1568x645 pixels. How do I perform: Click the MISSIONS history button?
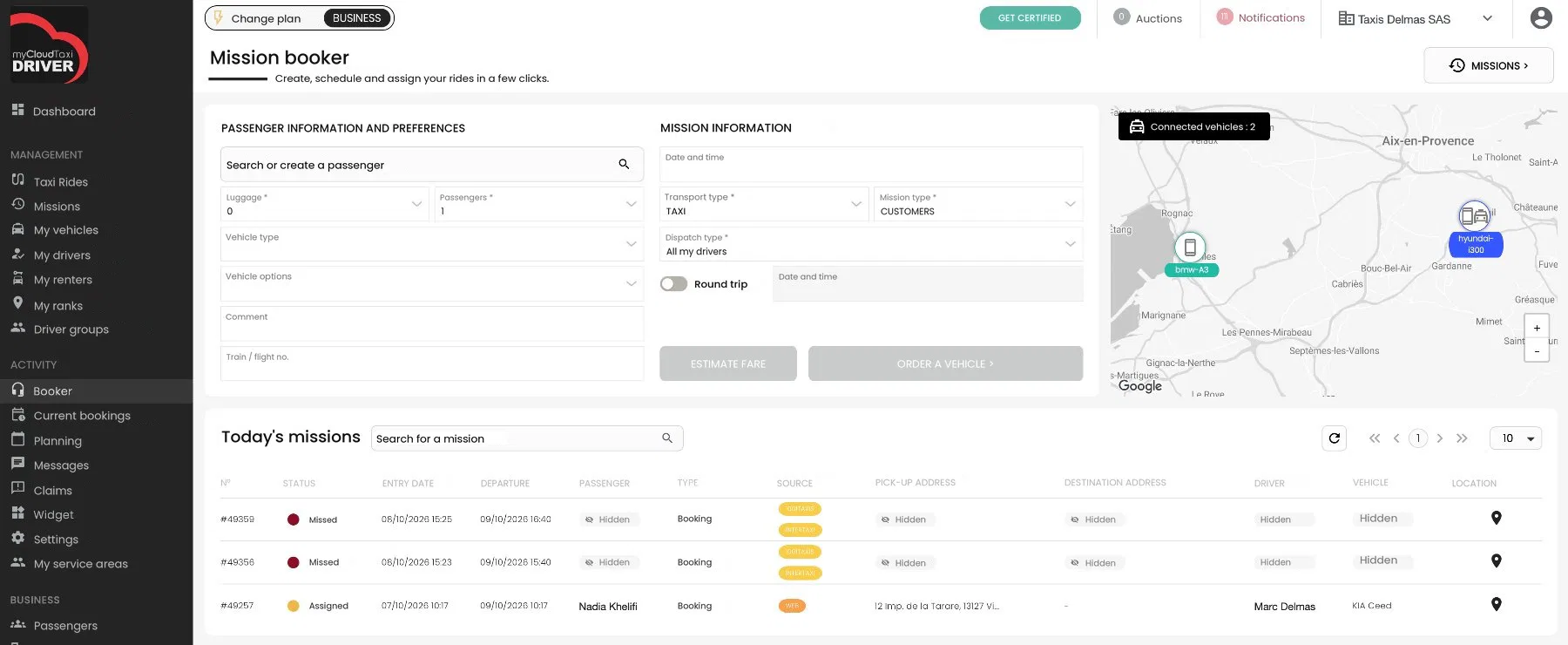pyautogui.click(x=1488, y=65)
